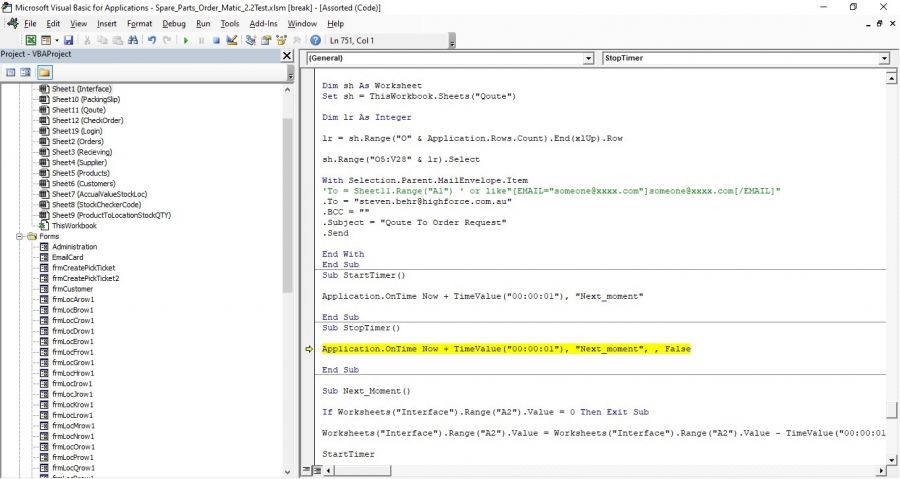Click the Toolbox toolbar icon
The image size is (900, 479).
tap(297, 40)
